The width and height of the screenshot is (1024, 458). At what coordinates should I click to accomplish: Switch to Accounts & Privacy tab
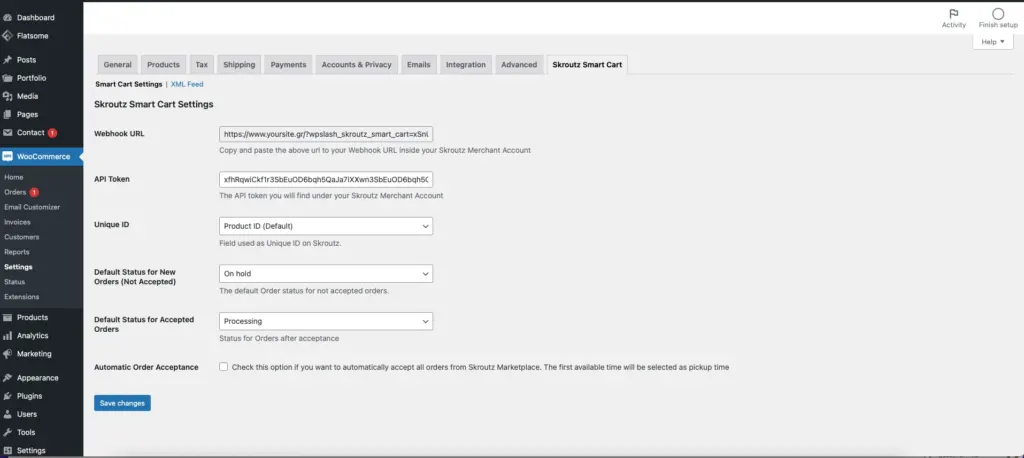357,65
